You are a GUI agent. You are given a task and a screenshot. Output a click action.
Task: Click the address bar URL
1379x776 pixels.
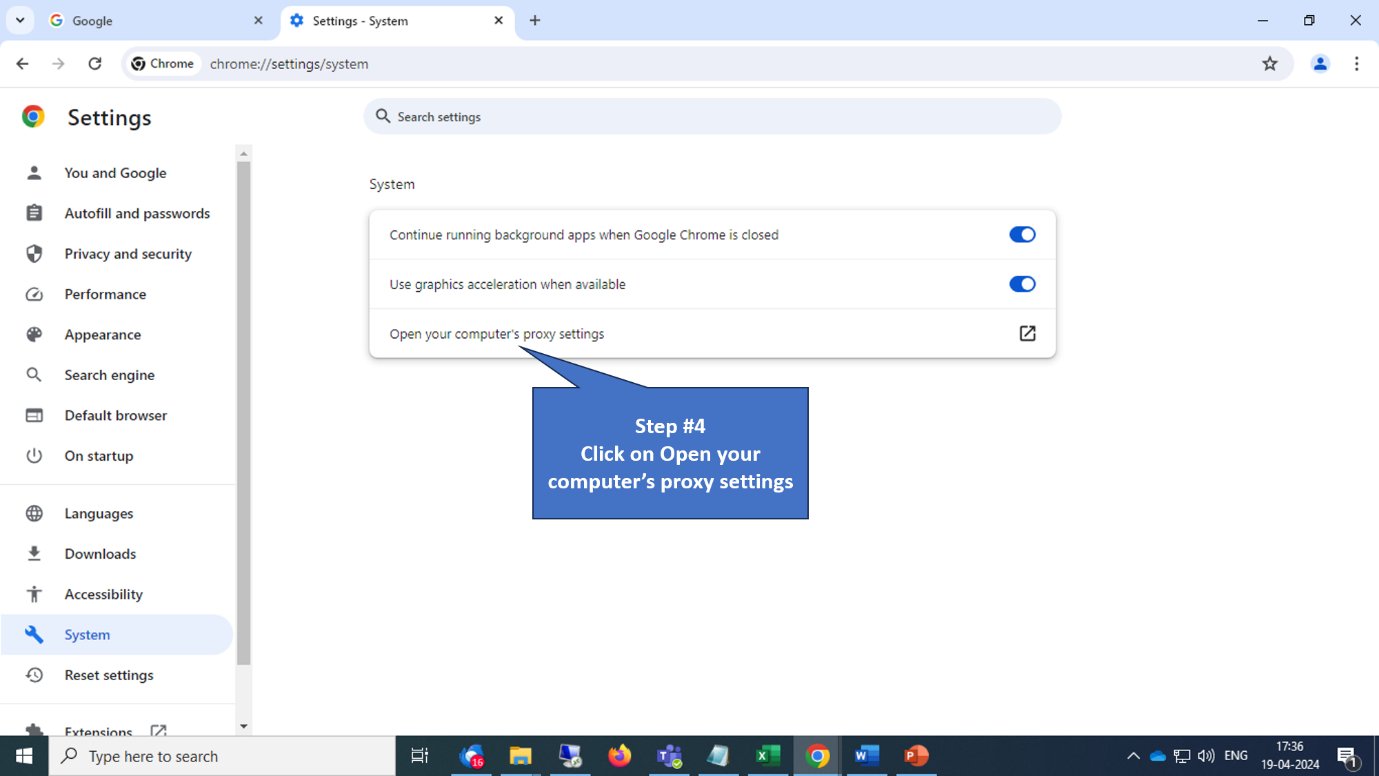coord(289,64)
